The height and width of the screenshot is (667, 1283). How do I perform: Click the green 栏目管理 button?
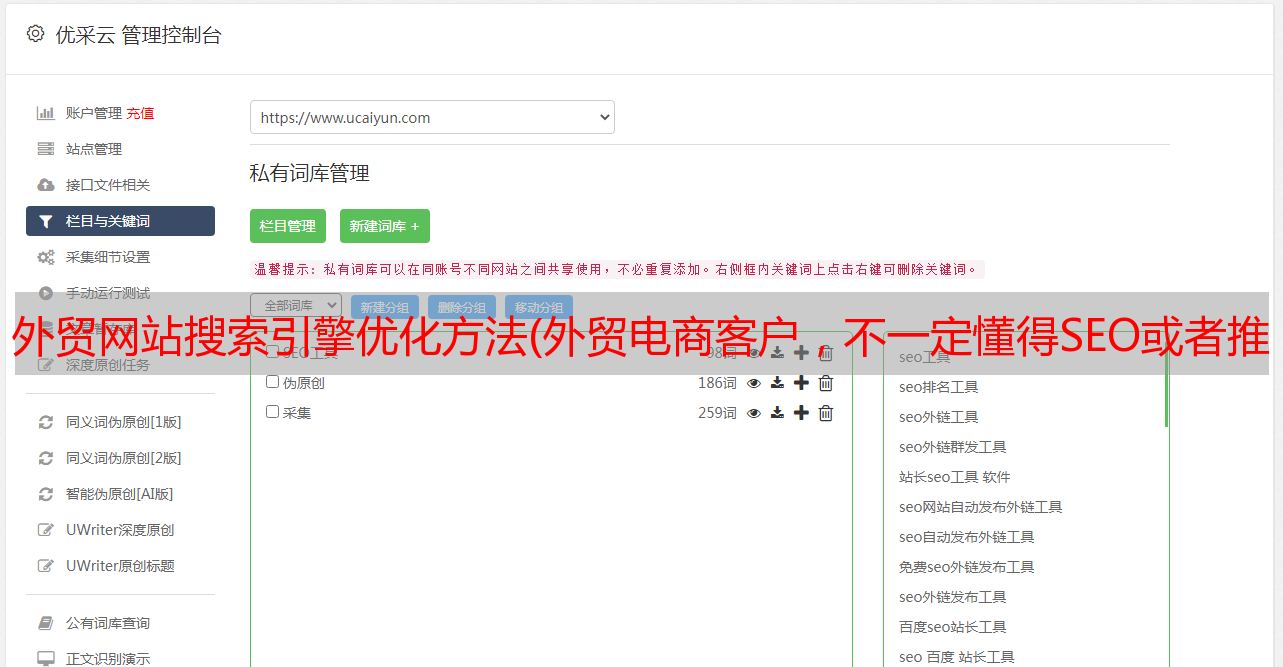point(288,226)
